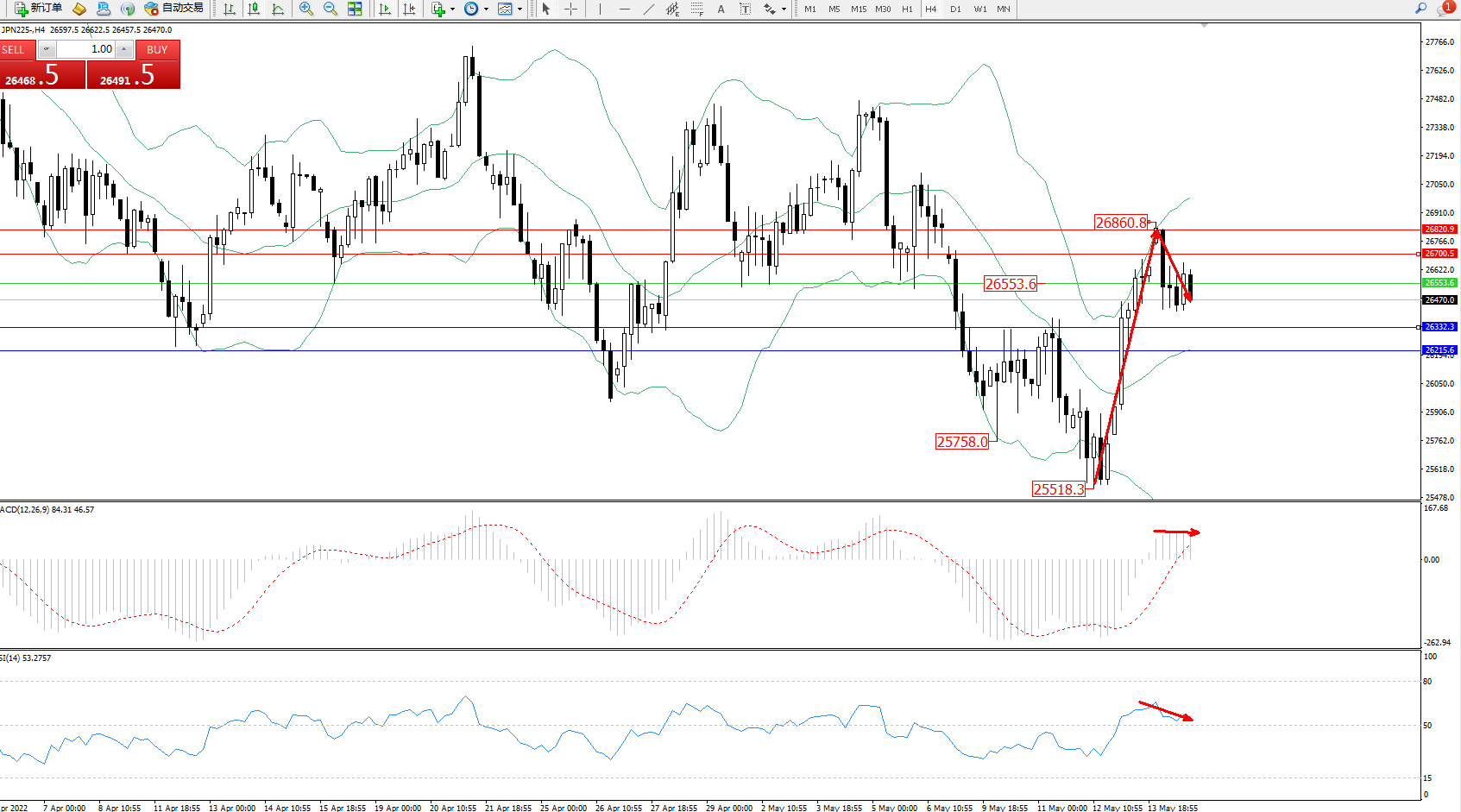Expand the chart templates dropdown arrow
The image size is (1461, 812).
pyautogui.click(x=520, y=9)
